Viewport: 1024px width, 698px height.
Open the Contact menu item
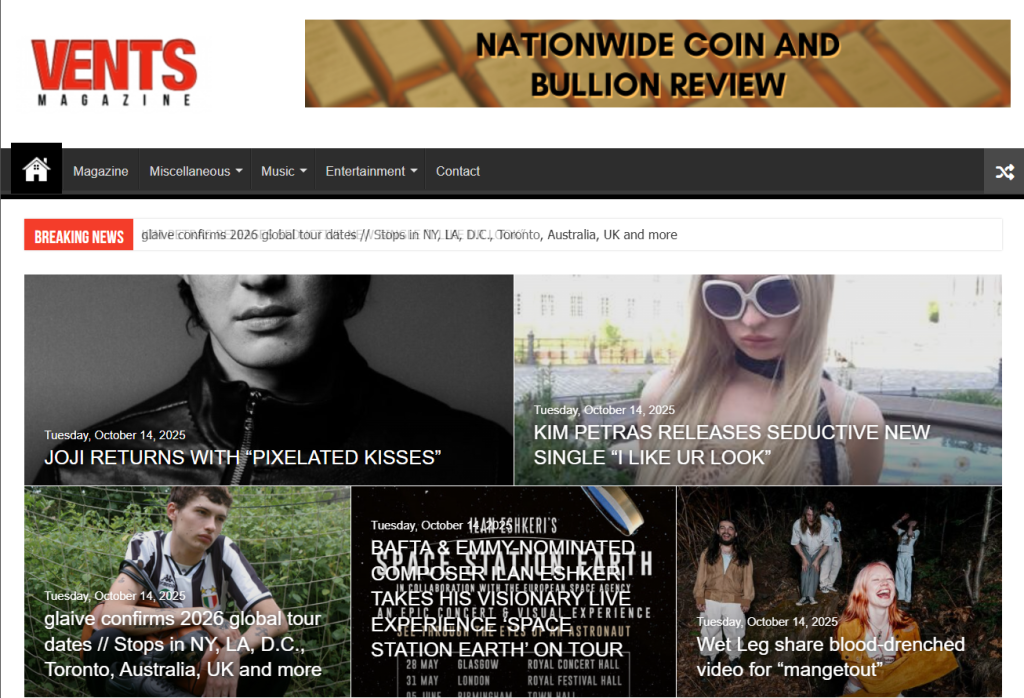pyautogui.click(x=458, y=171)
